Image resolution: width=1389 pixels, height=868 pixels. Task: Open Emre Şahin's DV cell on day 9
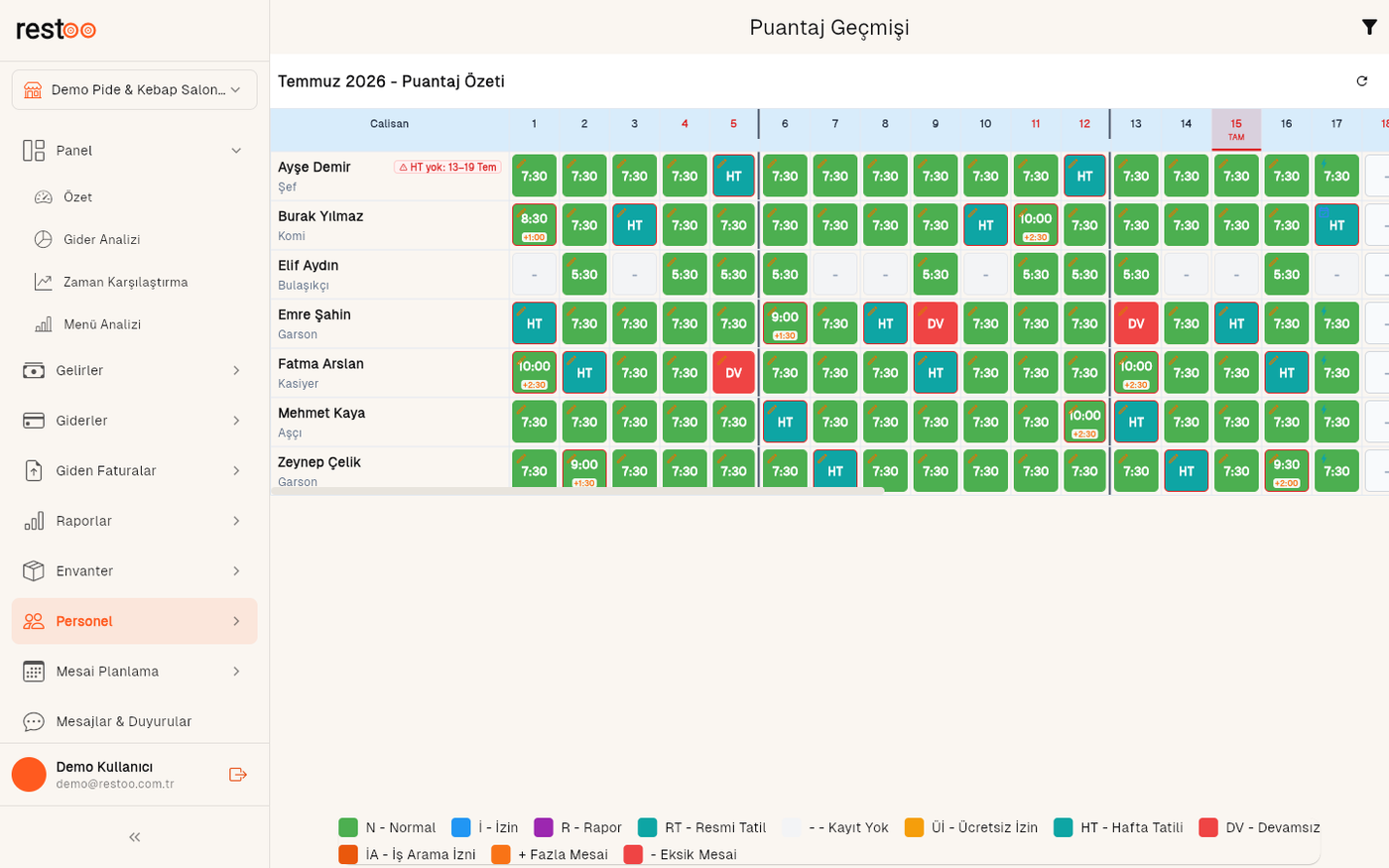click(935, 324)
